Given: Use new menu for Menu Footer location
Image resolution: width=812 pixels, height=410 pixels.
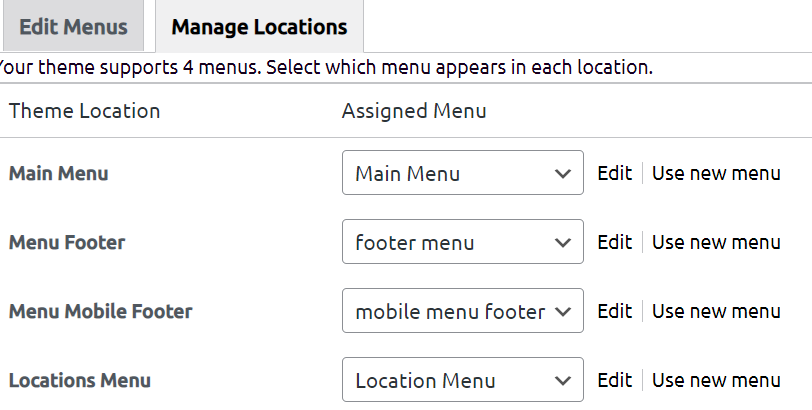Looking at the screenshot, I should coord(716,242).
